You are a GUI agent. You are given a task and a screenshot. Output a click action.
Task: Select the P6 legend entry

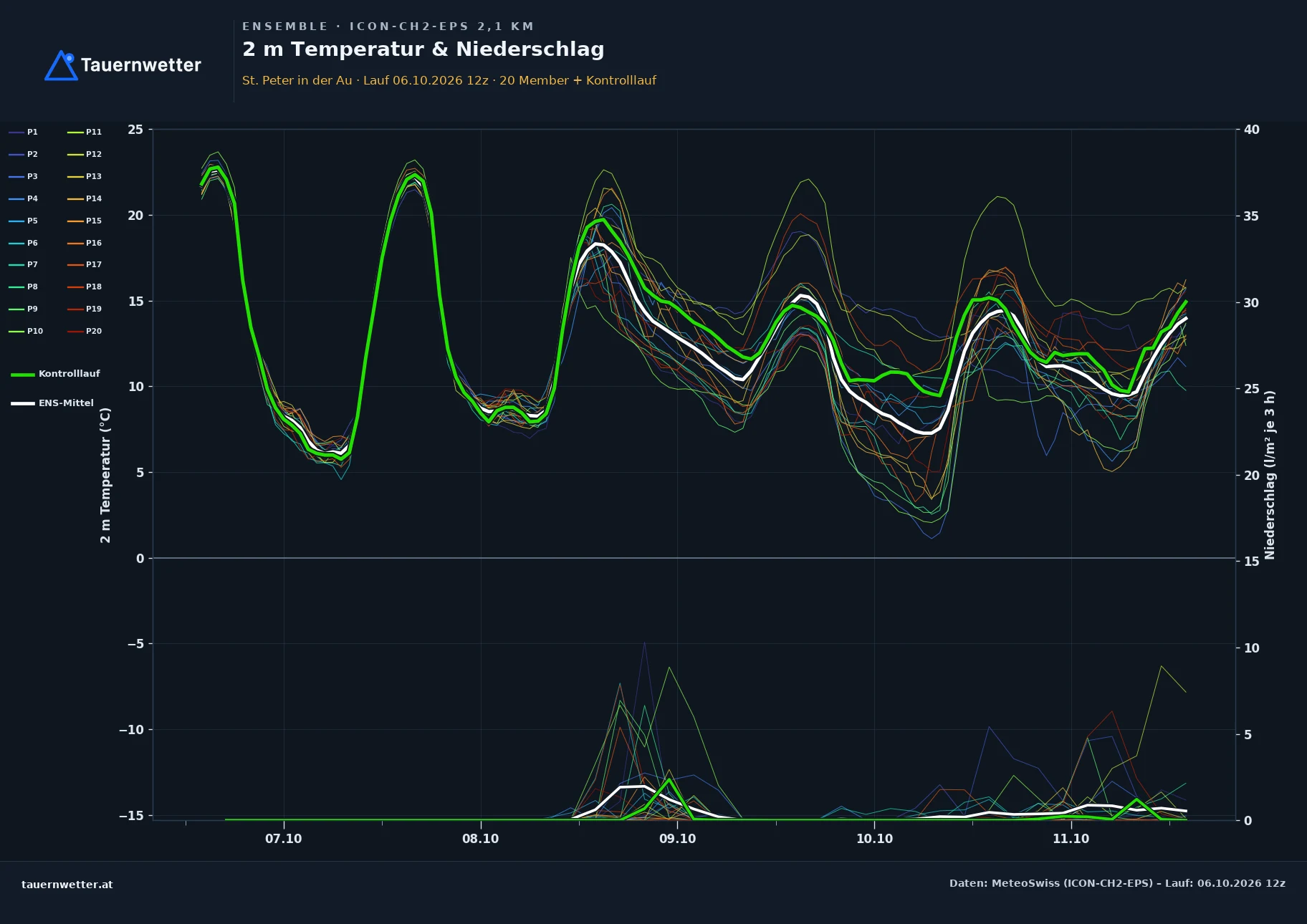[x=24, y=244]
